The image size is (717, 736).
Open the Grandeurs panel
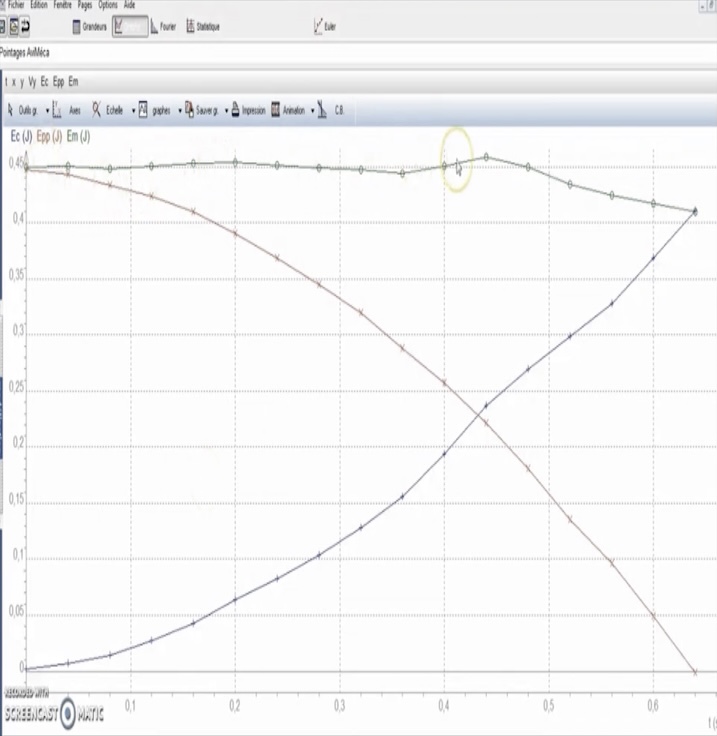pyautogui.click(x=90, y=27)
